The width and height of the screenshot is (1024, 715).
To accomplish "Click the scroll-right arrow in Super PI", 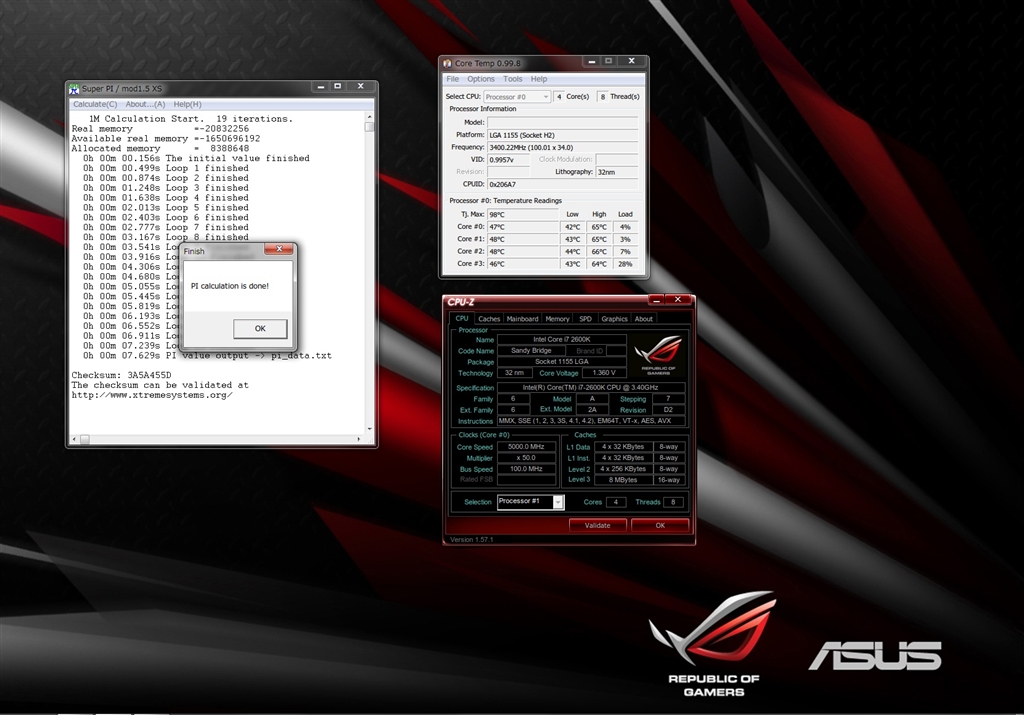I will (360, 439).
